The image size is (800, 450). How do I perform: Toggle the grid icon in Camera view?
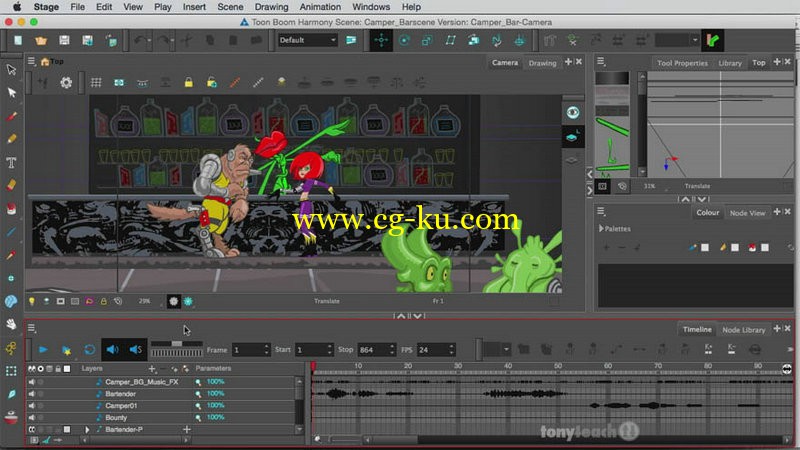96,83
